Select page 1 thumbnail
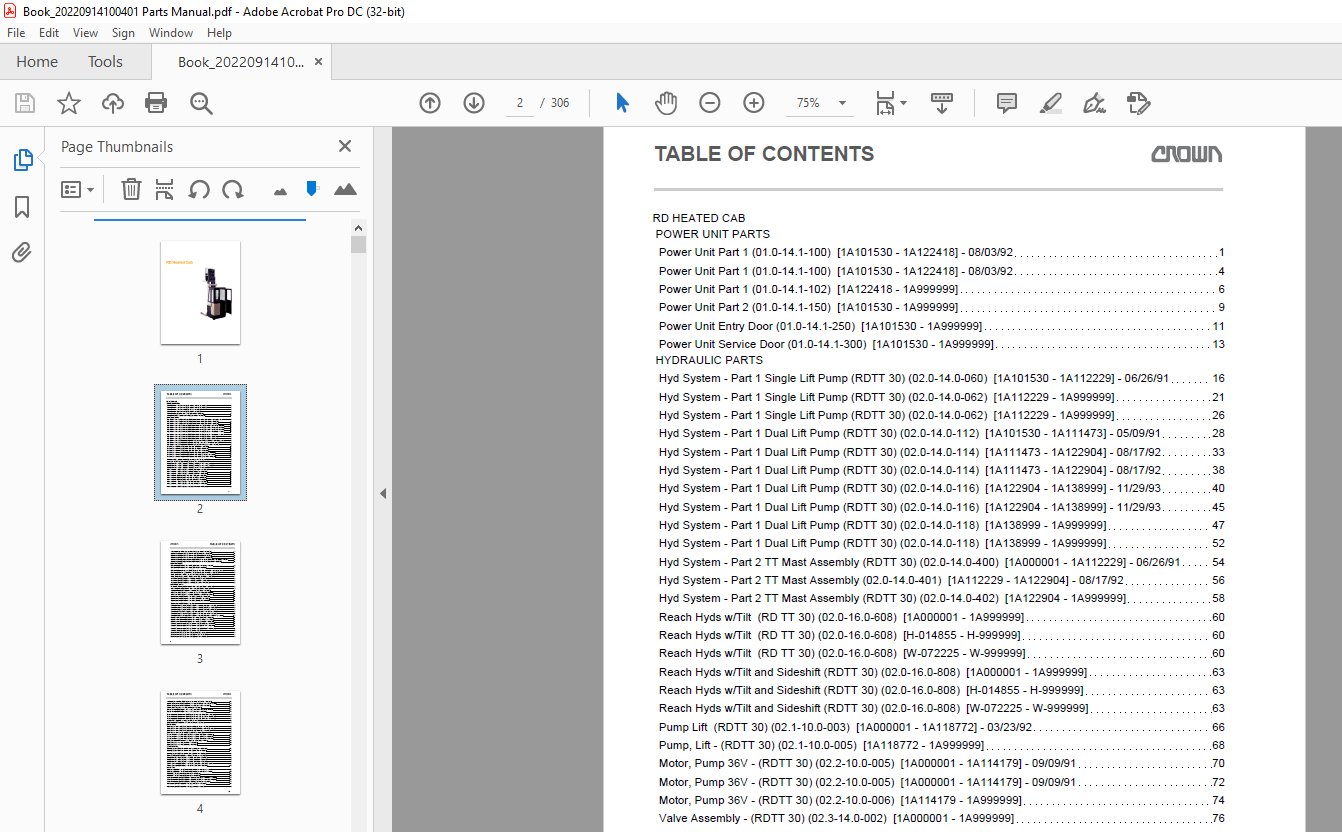Screen dimensions: 1342x832 [200, 292]
